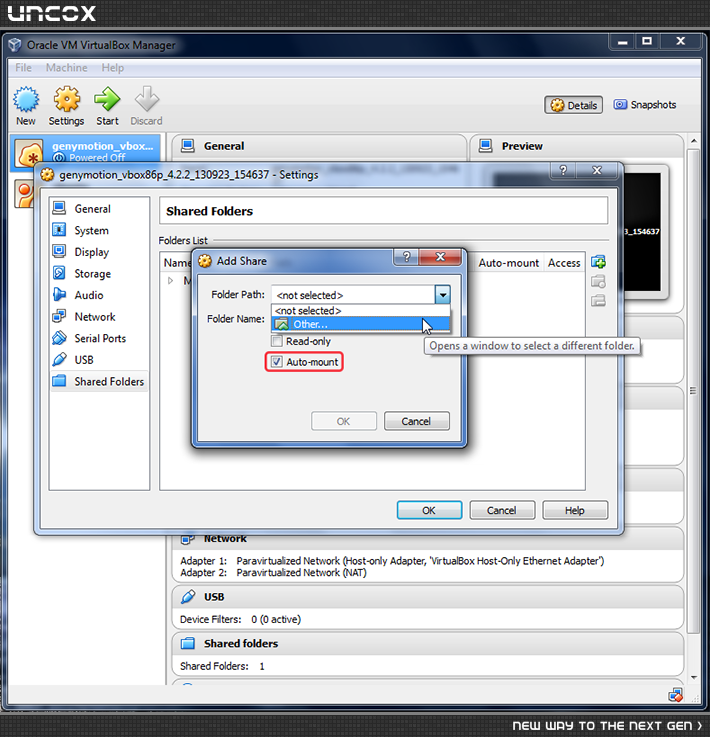710x737 pixels.
Task: Switch to the Snapshots view
Action: tap(645, 105)
